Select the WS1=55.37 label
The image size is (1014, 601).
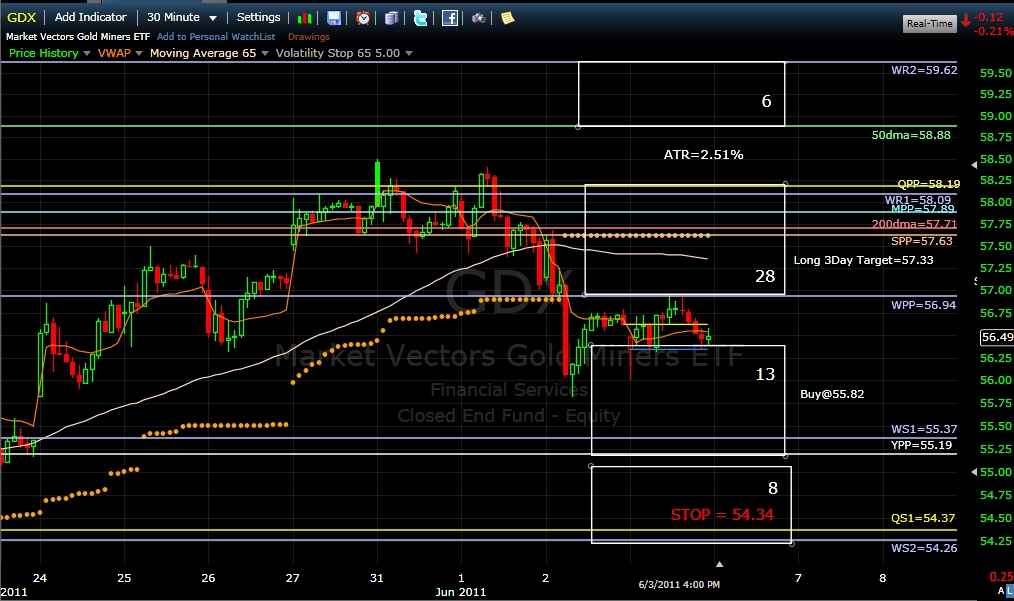(x=923, y=429)
